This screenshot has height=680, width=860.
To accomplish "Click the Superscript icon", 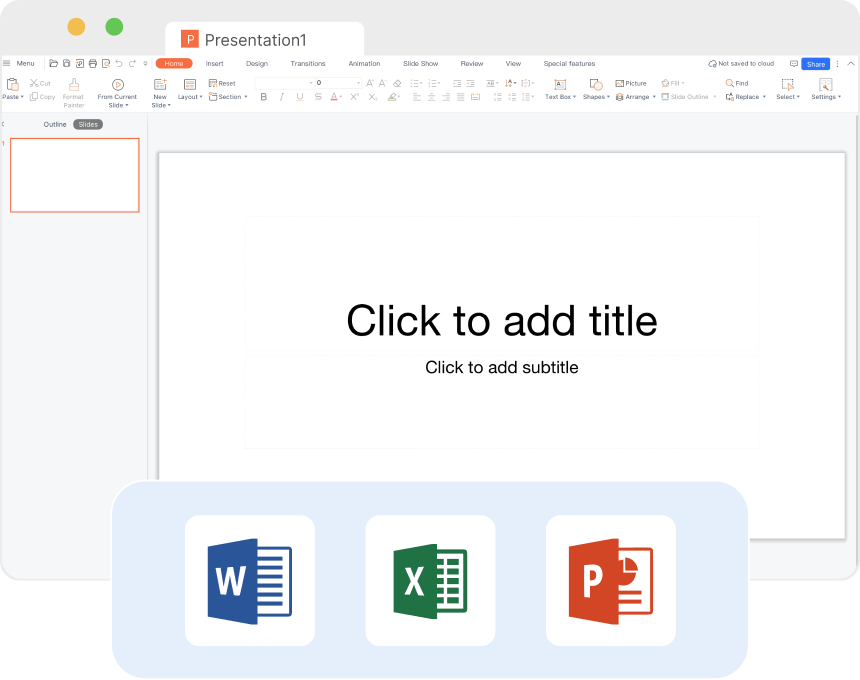I will 354,97.
